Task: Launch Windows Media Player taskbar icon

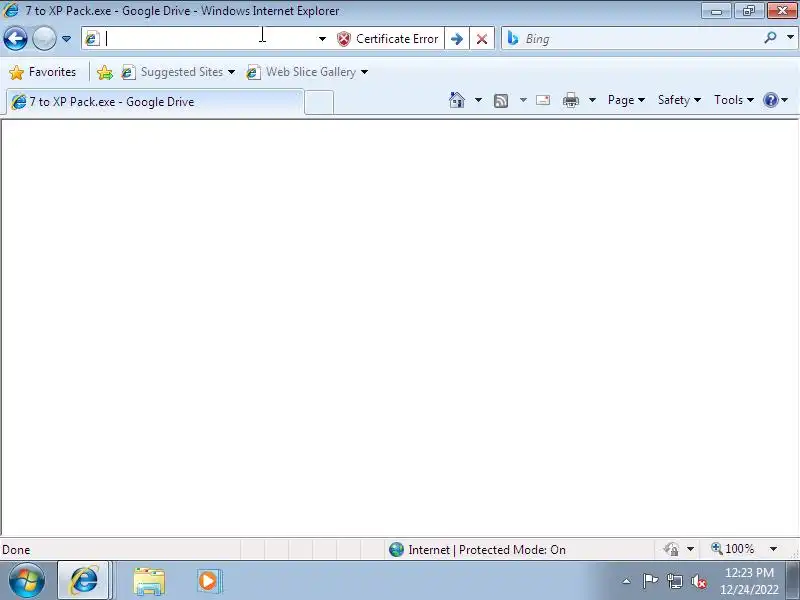Action: (208, 581)
